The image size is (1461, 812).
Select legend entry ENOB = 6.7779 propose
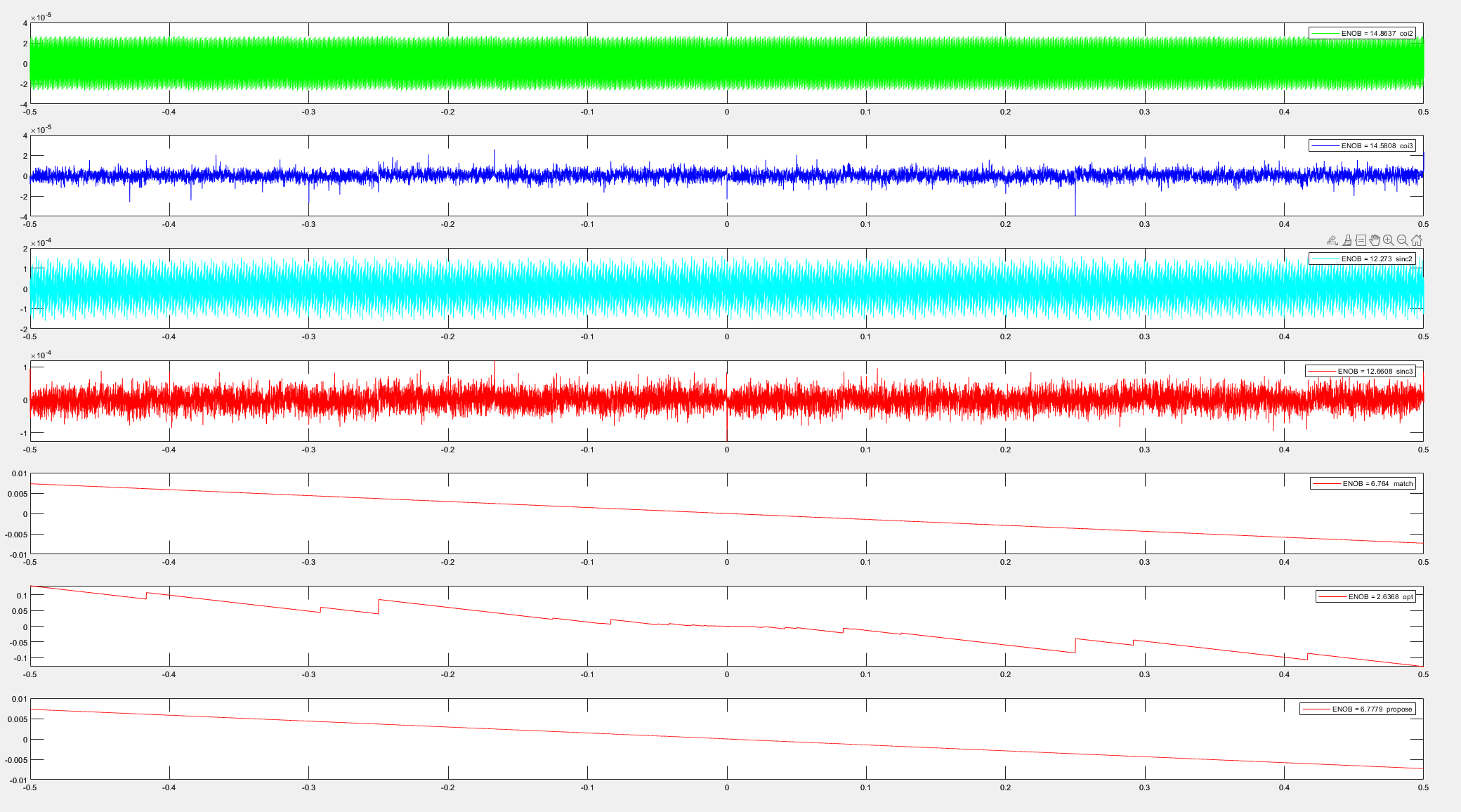tap(1358, 709)
